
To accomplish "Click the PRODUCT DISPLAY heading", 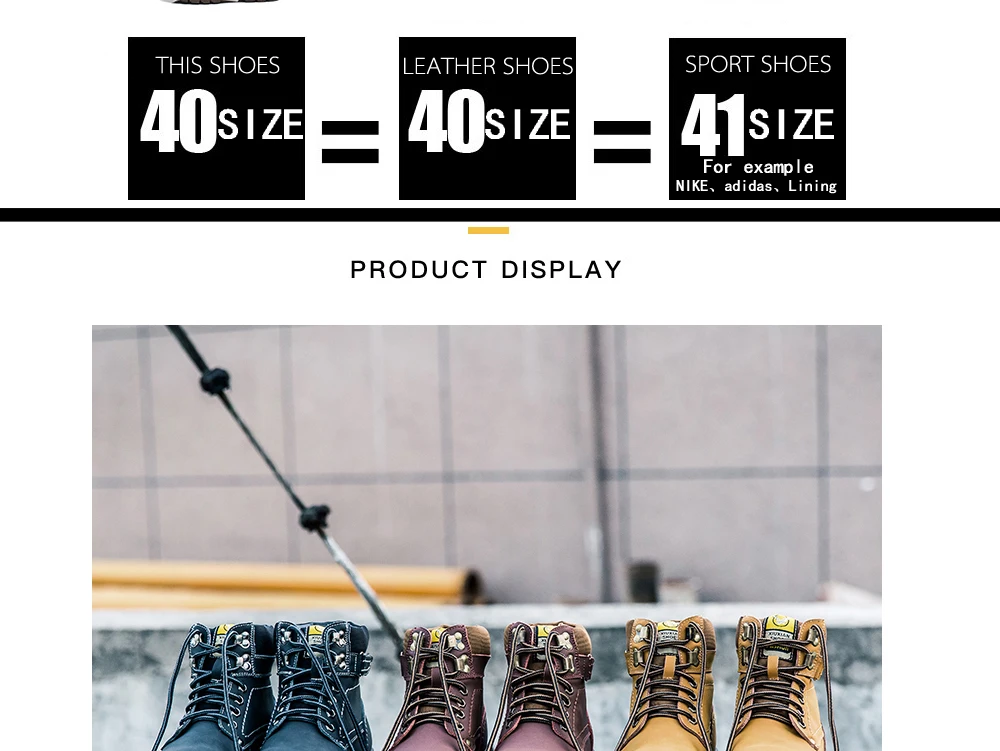I will click(486, 270).
